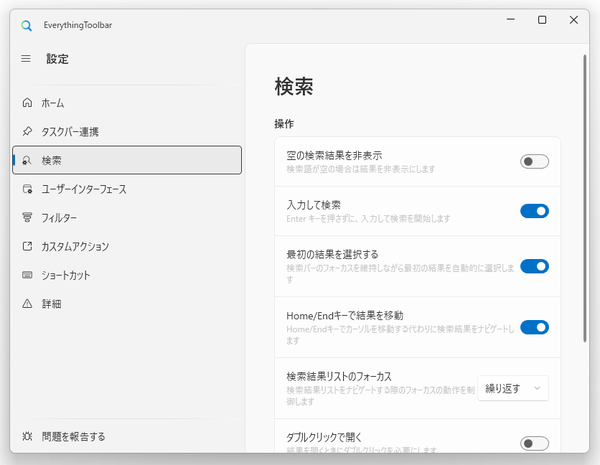Screen dimensions: 600x465
Task: Toggle the hamburger navigation menu
Action: 26,59
